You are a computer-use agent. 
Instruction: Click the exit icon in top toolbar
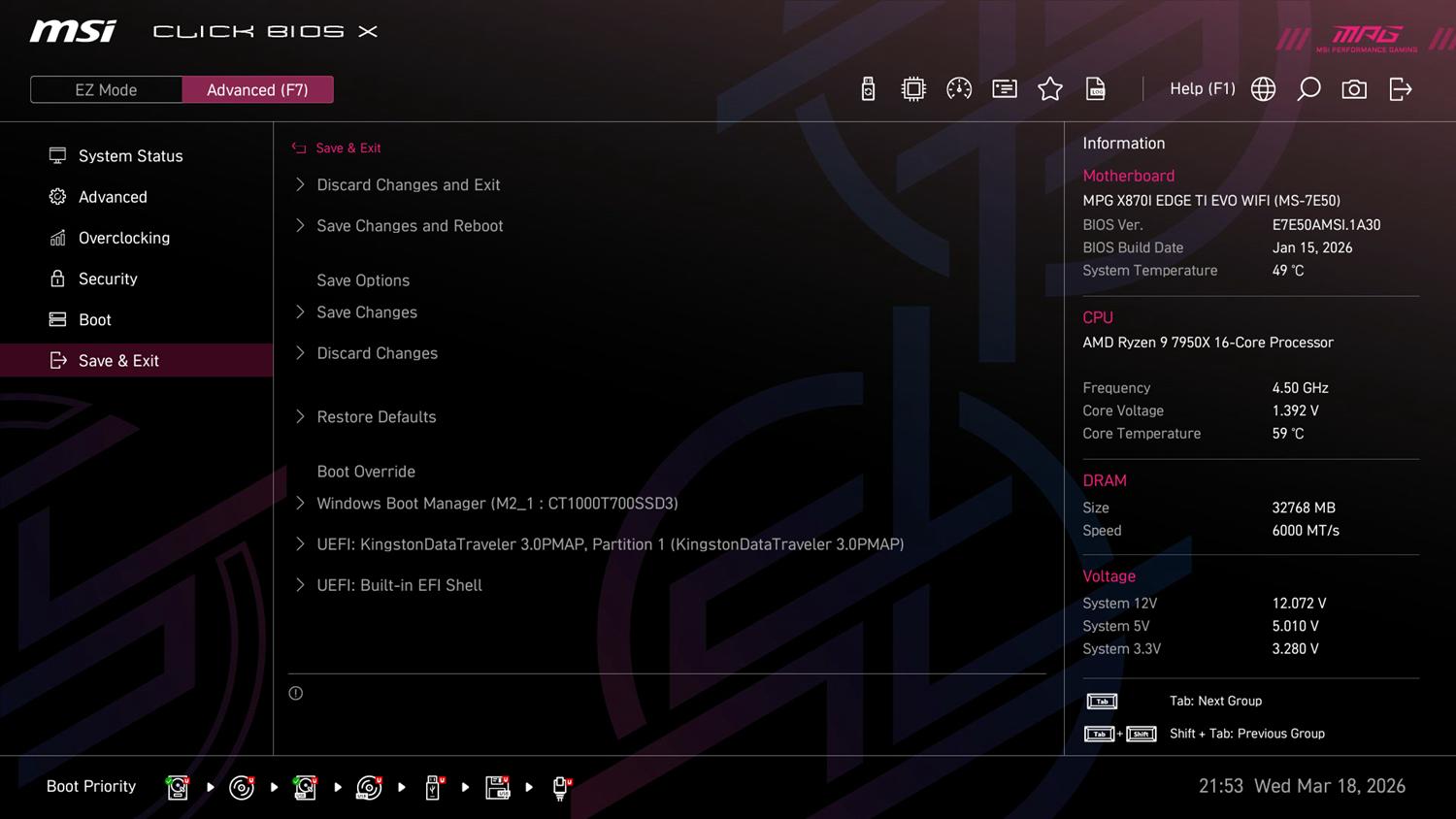pos(1400,89)
